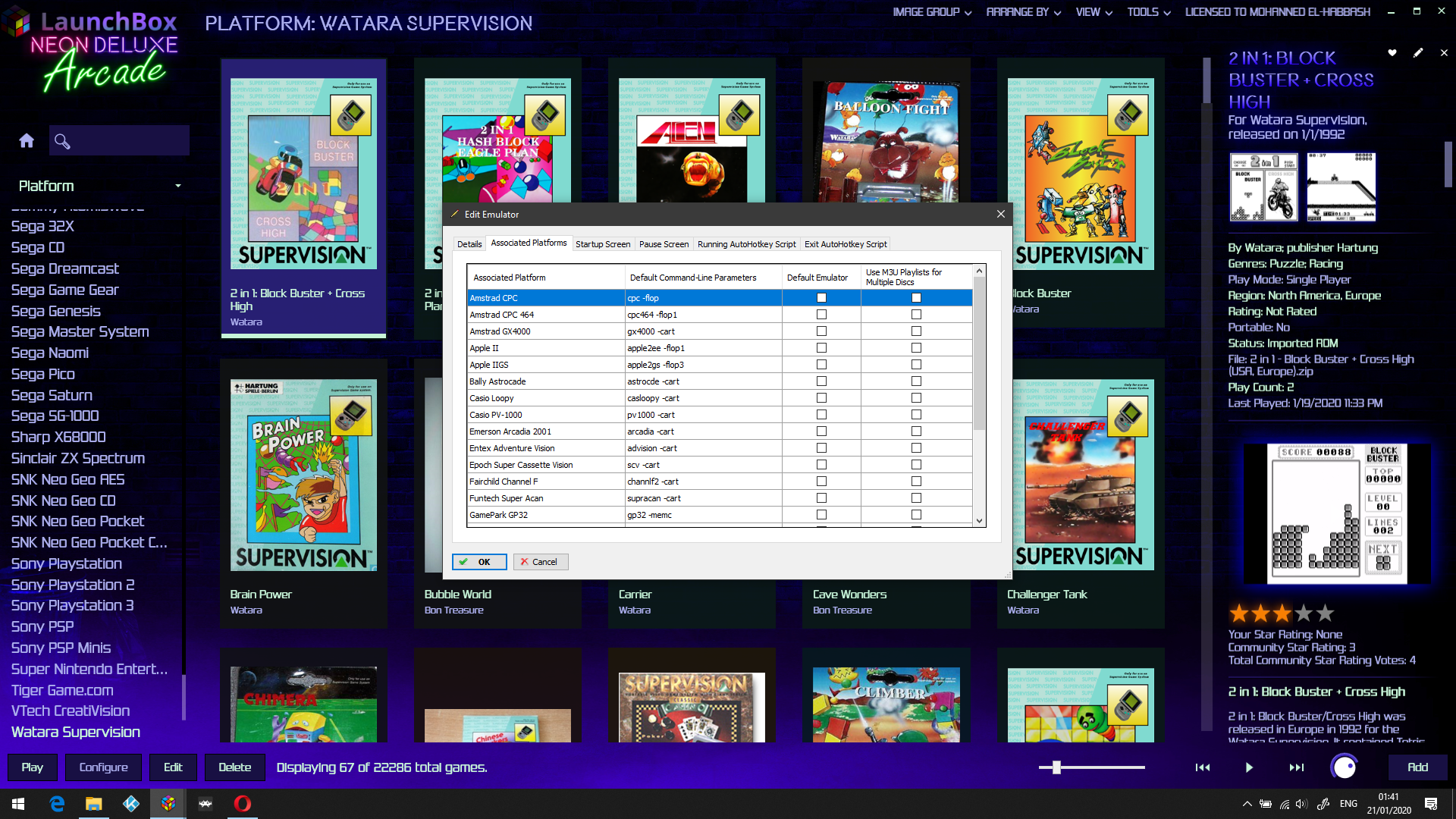Rate game with fifth star
Image resolution: width=1456 pixels, height=819 pixels.
pyautogui.click(x=1325, y=613)
